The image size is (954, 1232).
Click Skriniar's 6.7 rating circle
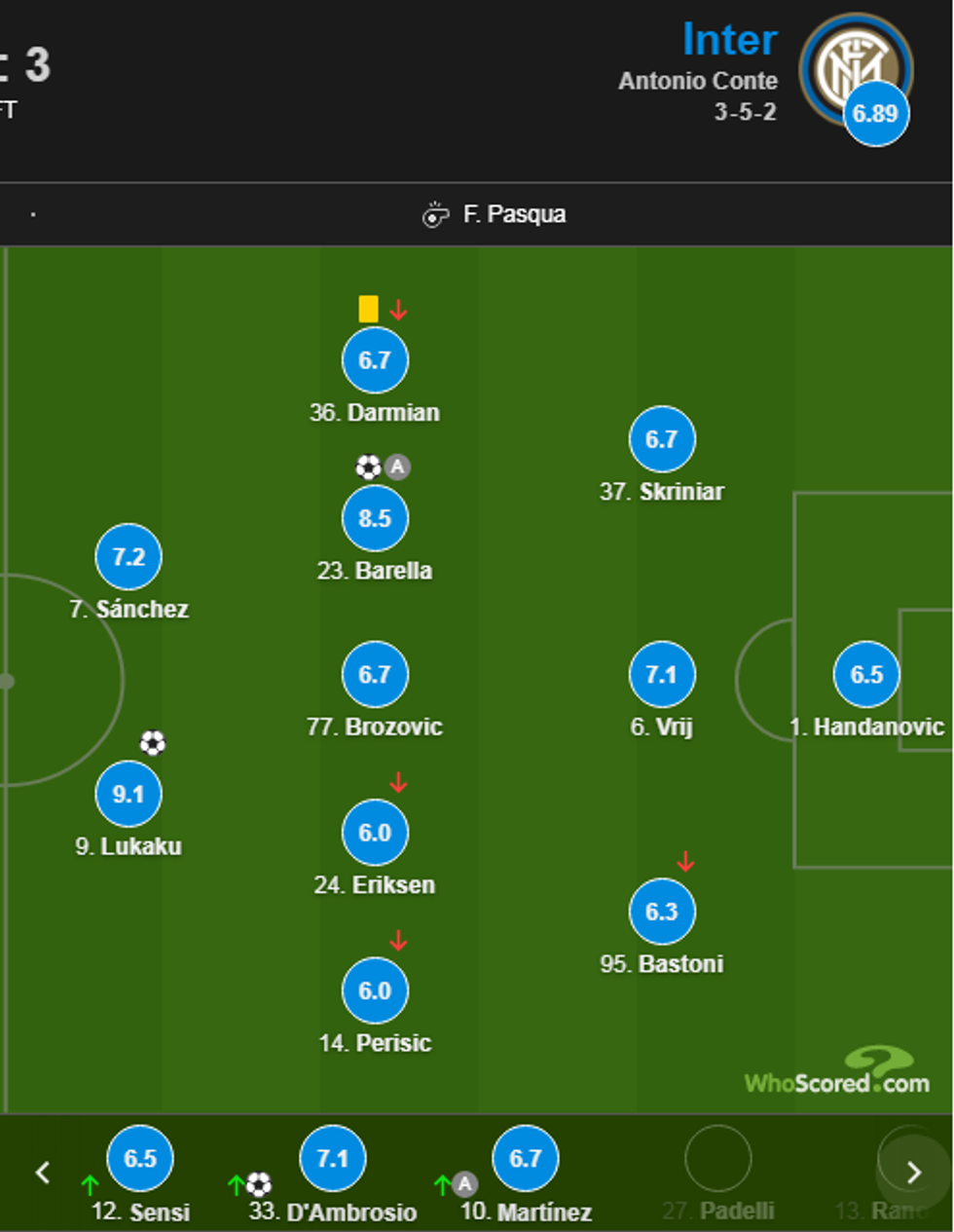click(662, 439)
